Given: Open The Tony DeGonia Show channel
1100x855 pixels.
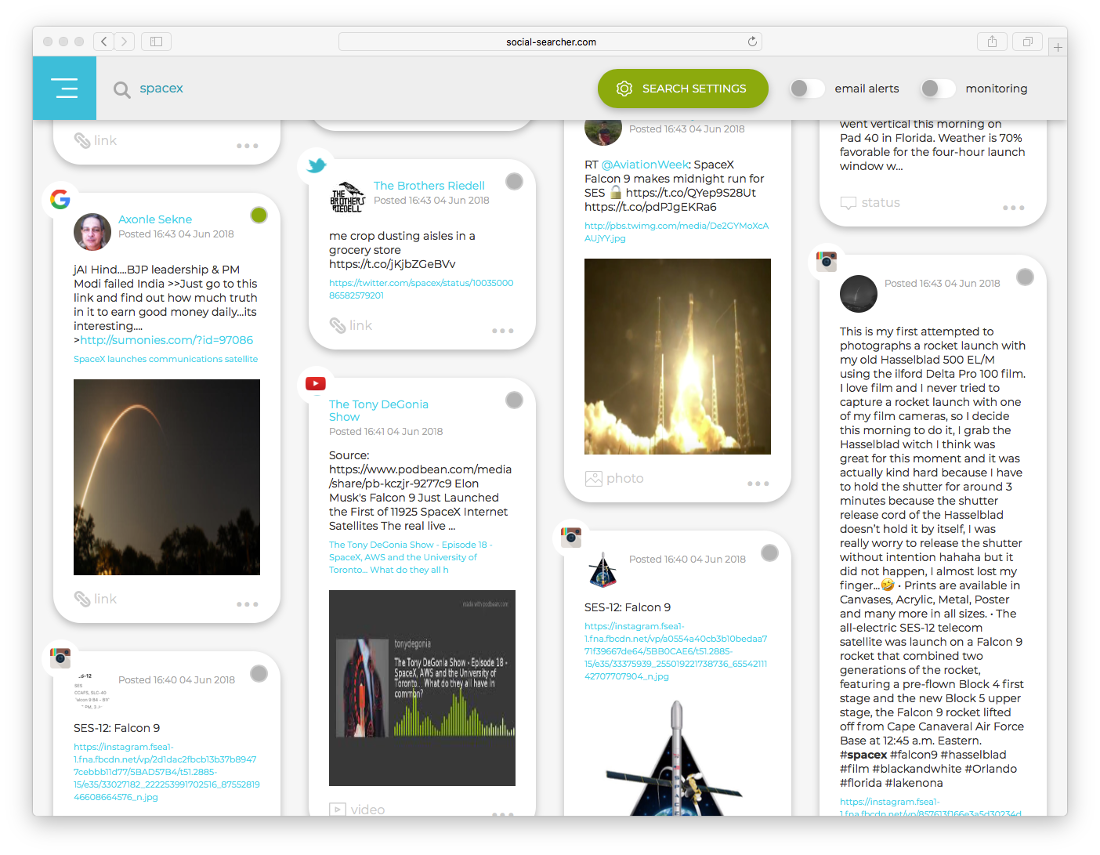Looking at the screenshot, I should point(379,410).
